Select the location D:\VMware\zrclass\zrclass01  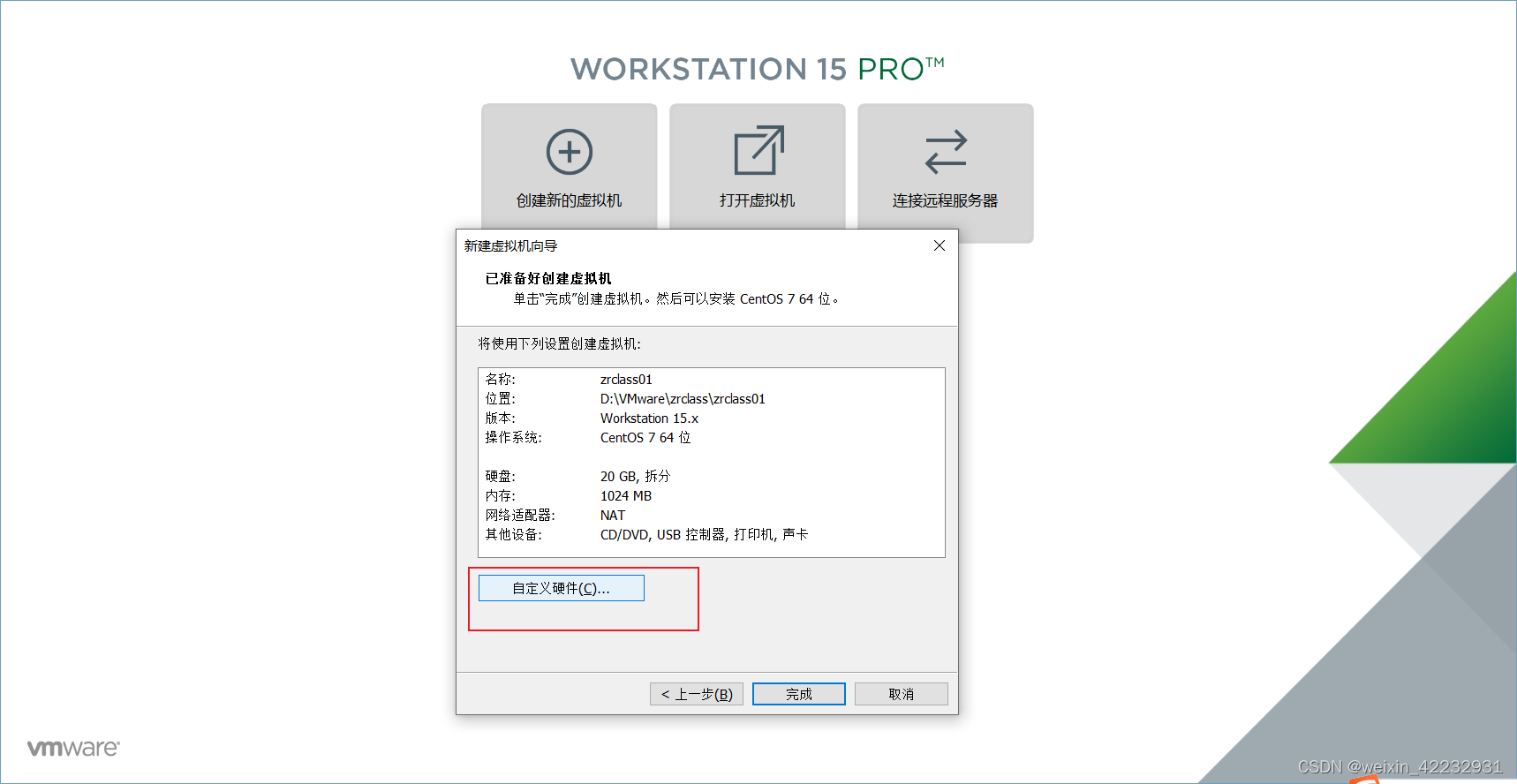pos(683,399)
